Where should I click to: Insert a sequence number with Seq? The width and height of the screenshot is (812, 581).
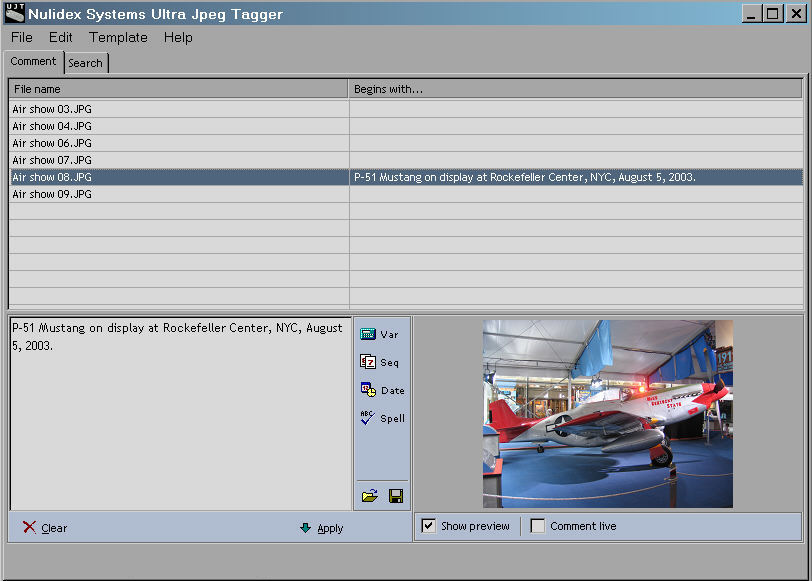[380, 362]
